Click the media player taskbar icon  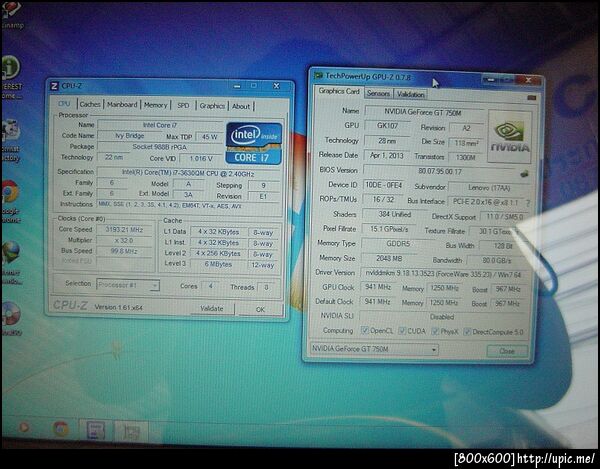(24, 427)
